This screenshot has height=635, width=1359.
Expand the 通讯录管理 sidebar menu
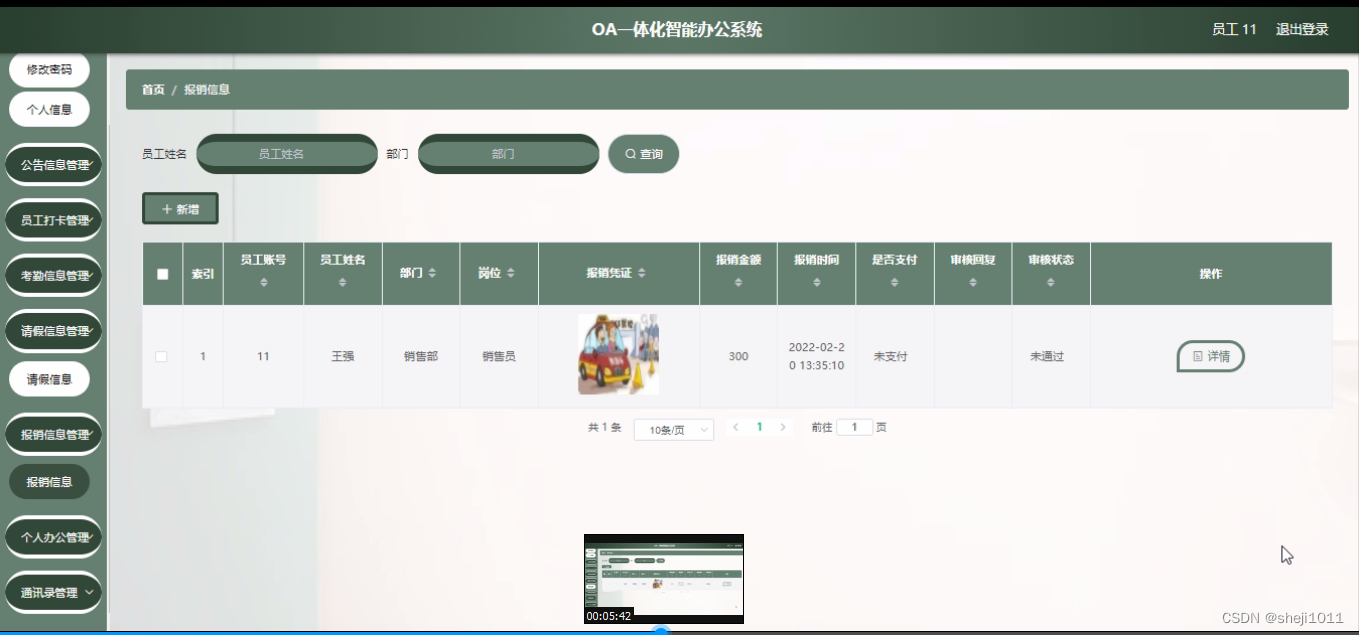point(53,591)
